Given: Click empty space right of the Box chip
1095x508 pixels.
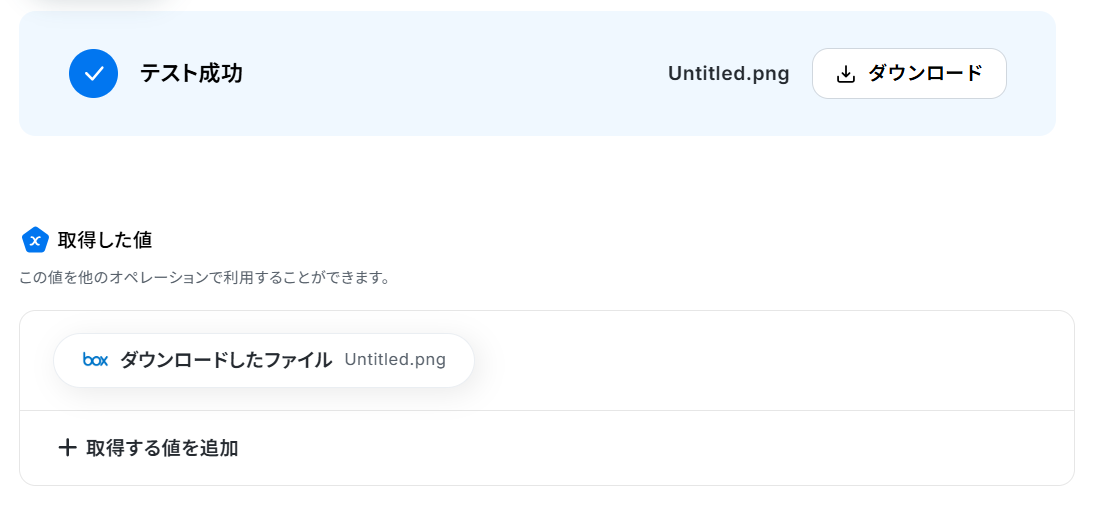Looking at the screenshot, I should point(770,360).
